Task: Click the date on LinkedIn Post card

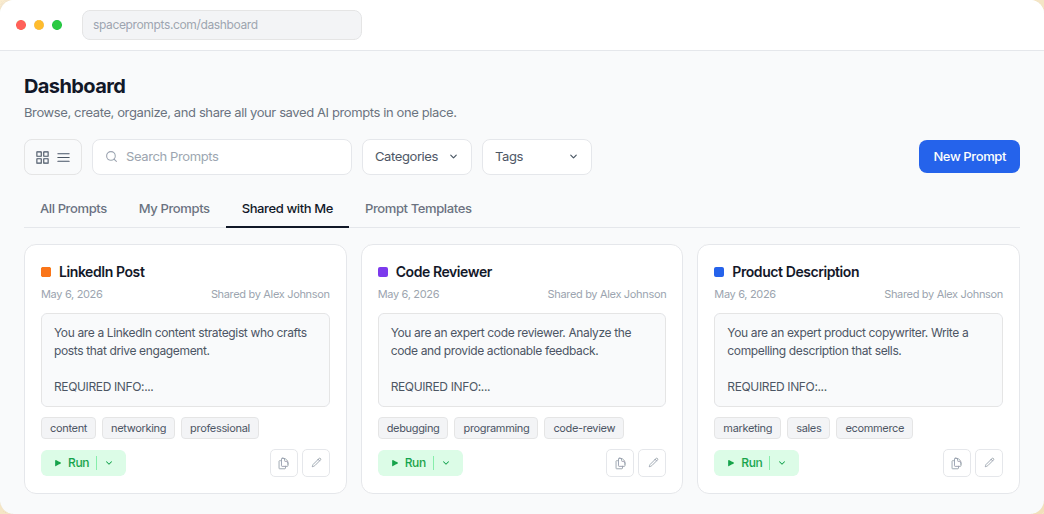Action: point(72,294)
